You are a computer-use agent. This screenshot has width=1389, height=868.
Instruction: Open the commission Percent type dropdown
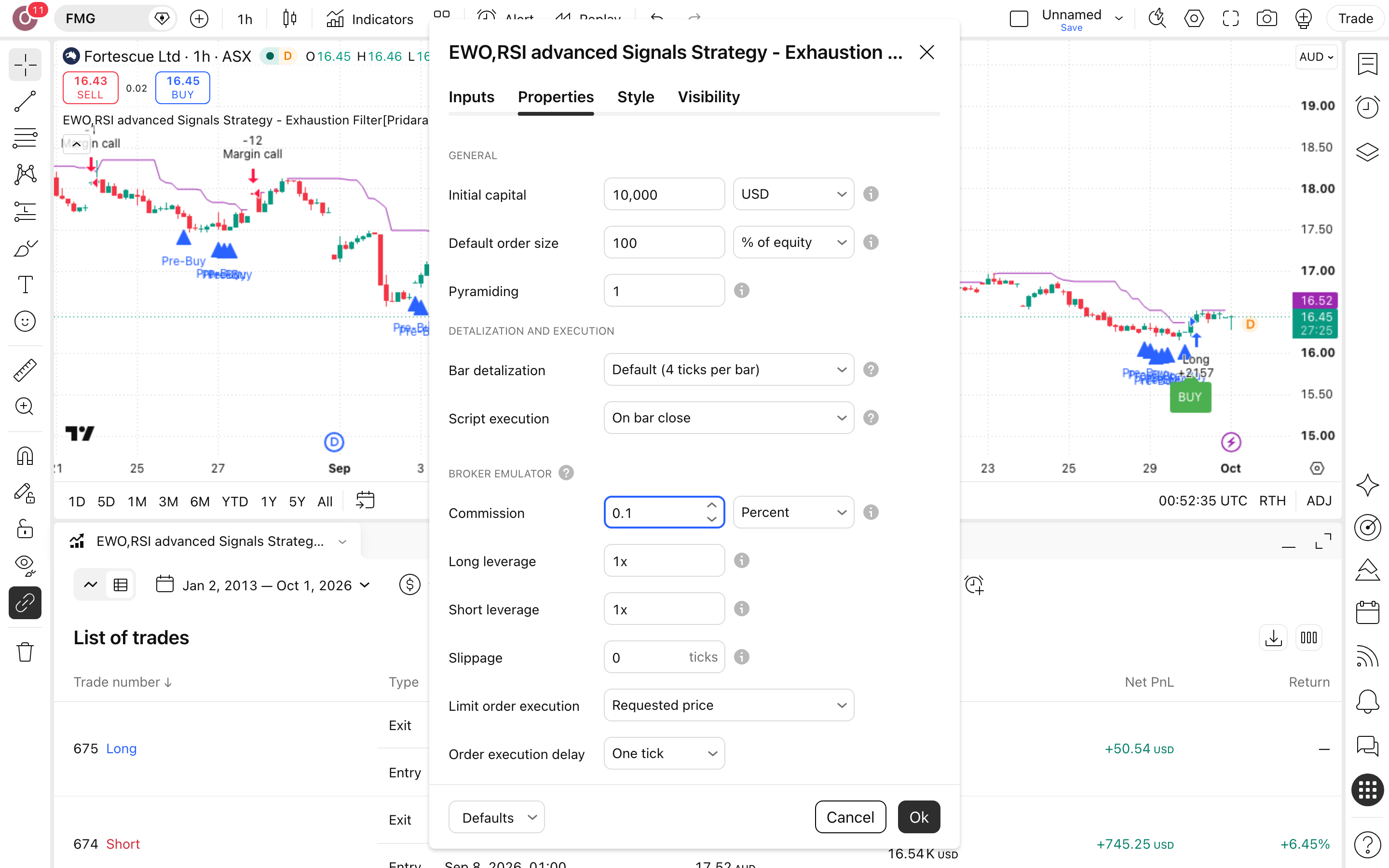793,512
